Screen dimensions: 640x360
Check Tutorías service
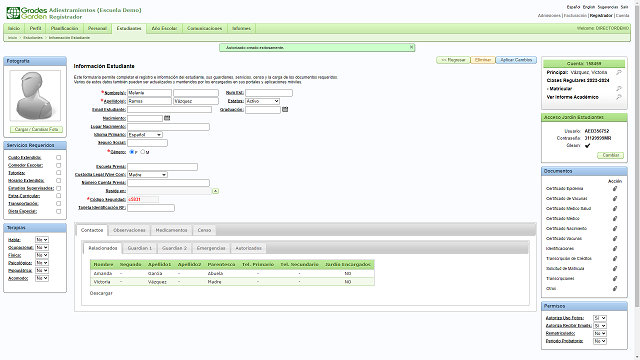tap(58, 173)
